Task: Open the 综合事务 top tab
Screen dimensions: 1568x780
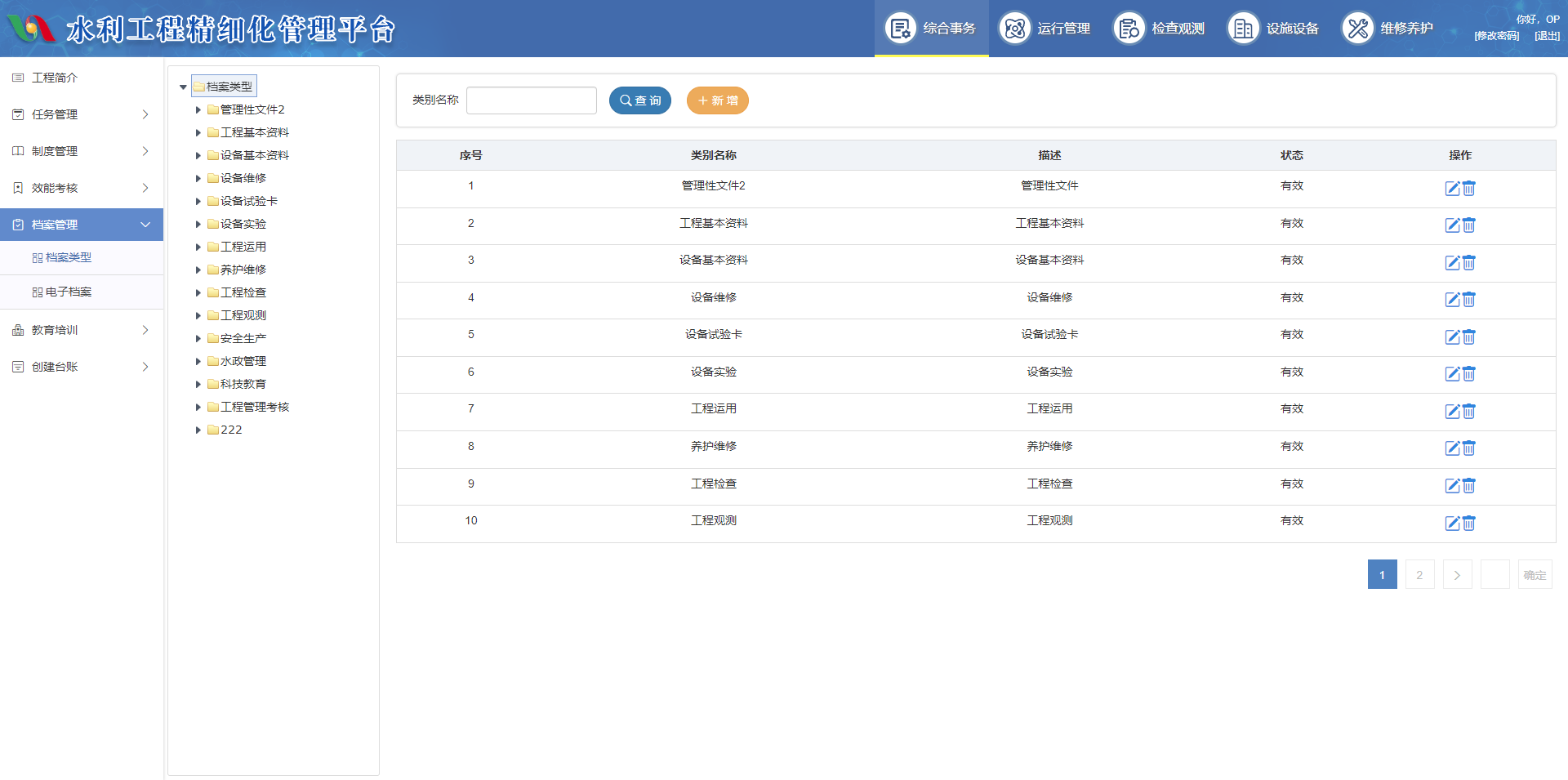Action: [x=932, y=29]
